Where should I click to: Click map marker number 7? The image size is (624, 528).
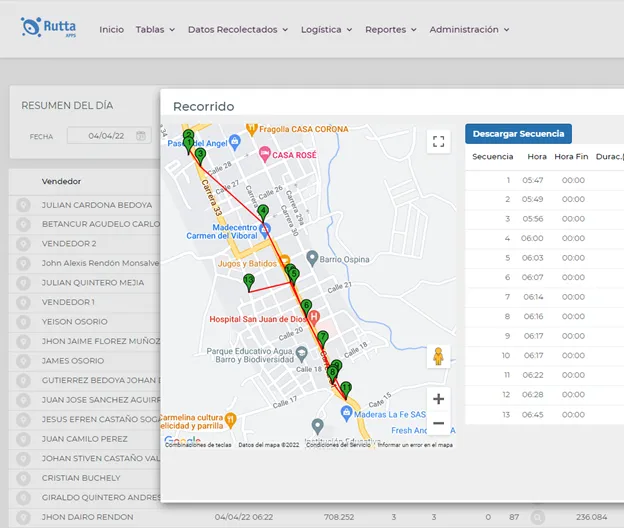(323, 339)
